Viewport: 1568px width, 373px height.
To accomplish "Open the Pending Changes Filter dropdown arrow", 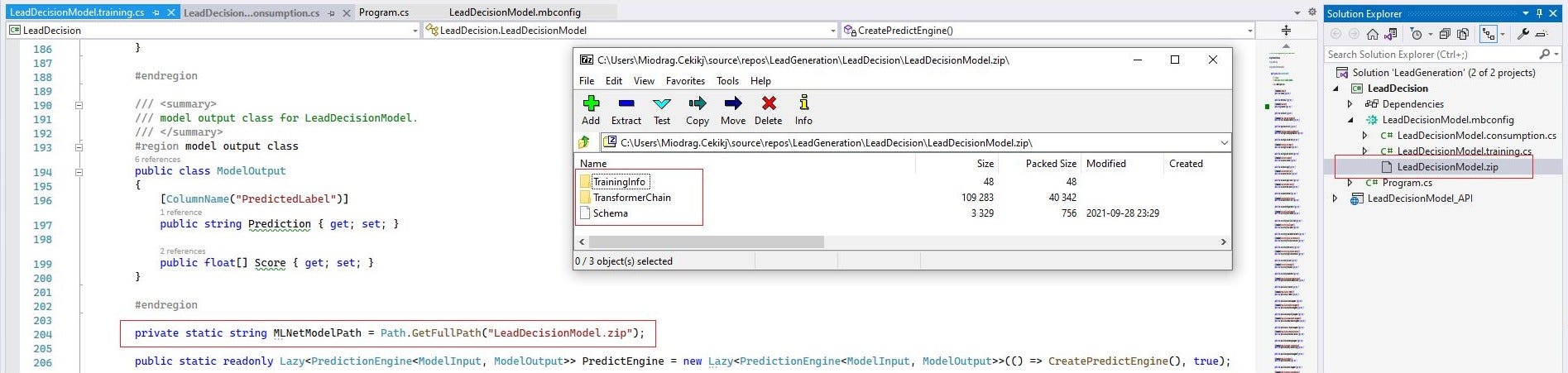I will point(1431,34).
